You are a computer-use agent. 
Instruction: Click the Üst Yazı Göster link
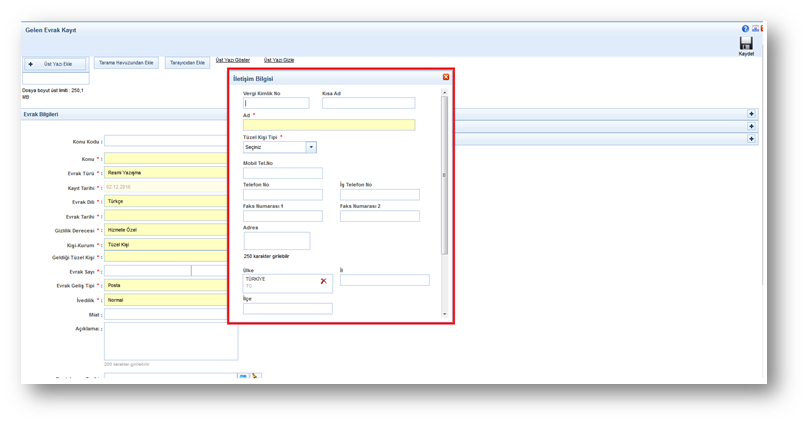point(233,60)
